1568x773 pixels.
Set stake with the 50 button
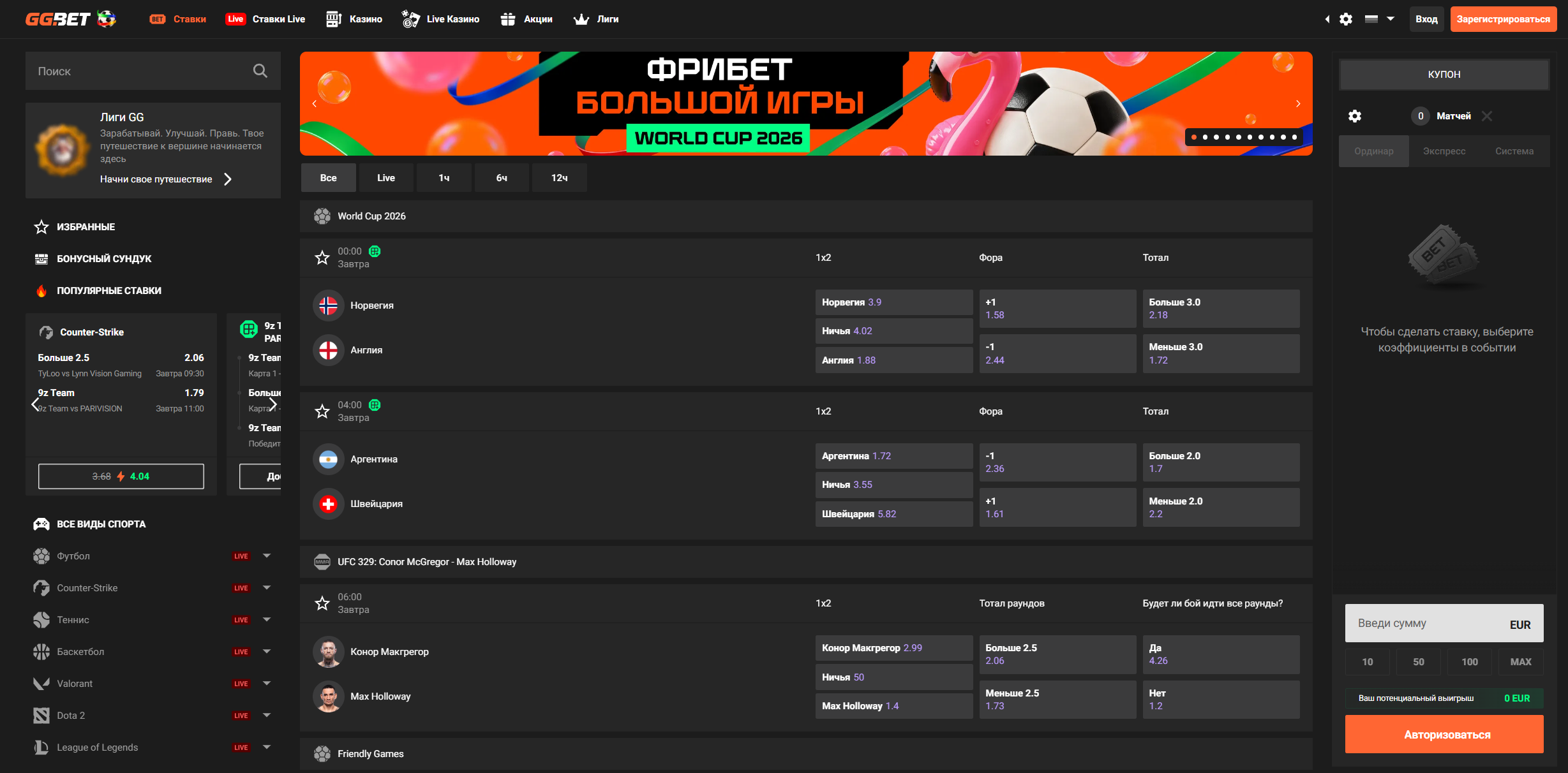[x=1419, y=662]
